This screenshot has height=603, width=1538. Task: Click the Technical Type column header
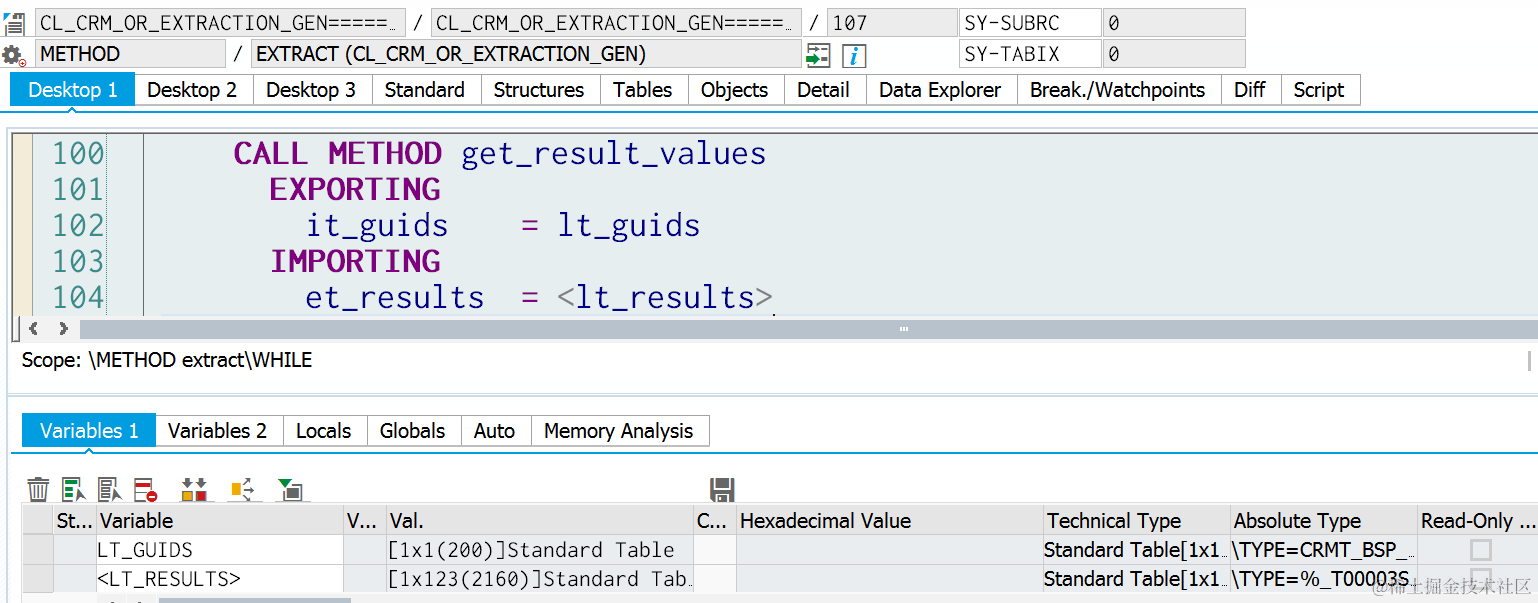[1136, 521]
